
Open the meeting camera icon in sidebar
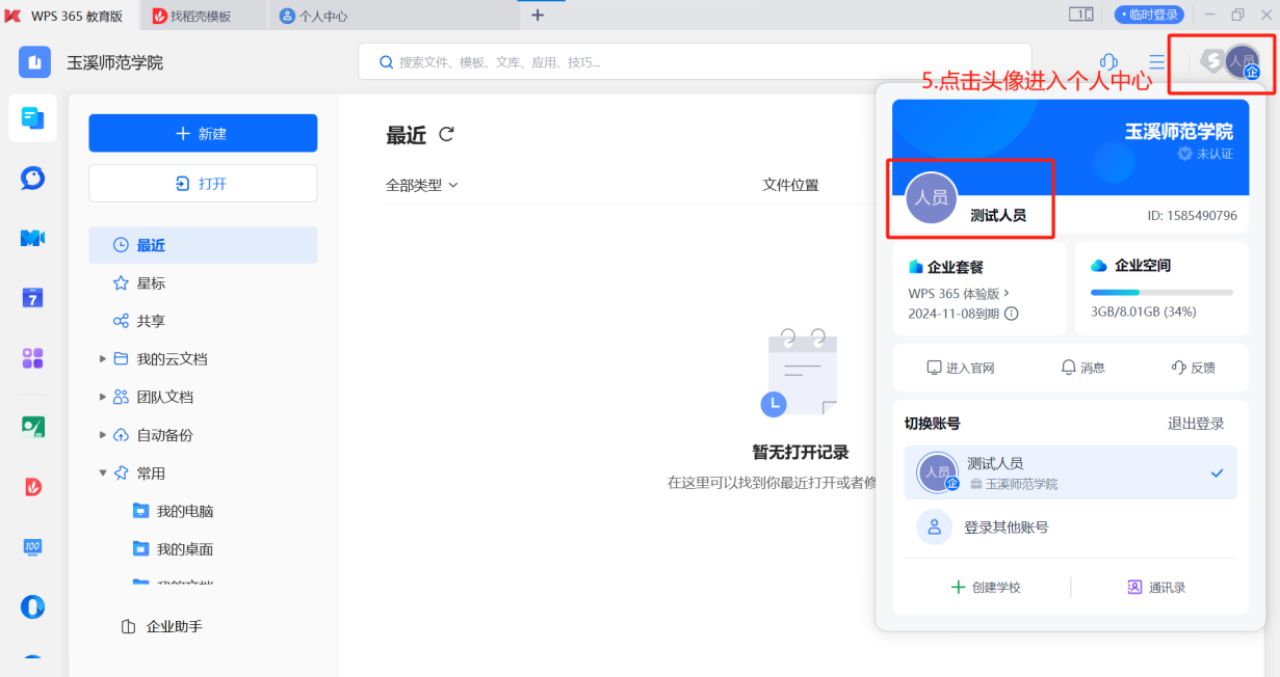[x=33, y=238]
